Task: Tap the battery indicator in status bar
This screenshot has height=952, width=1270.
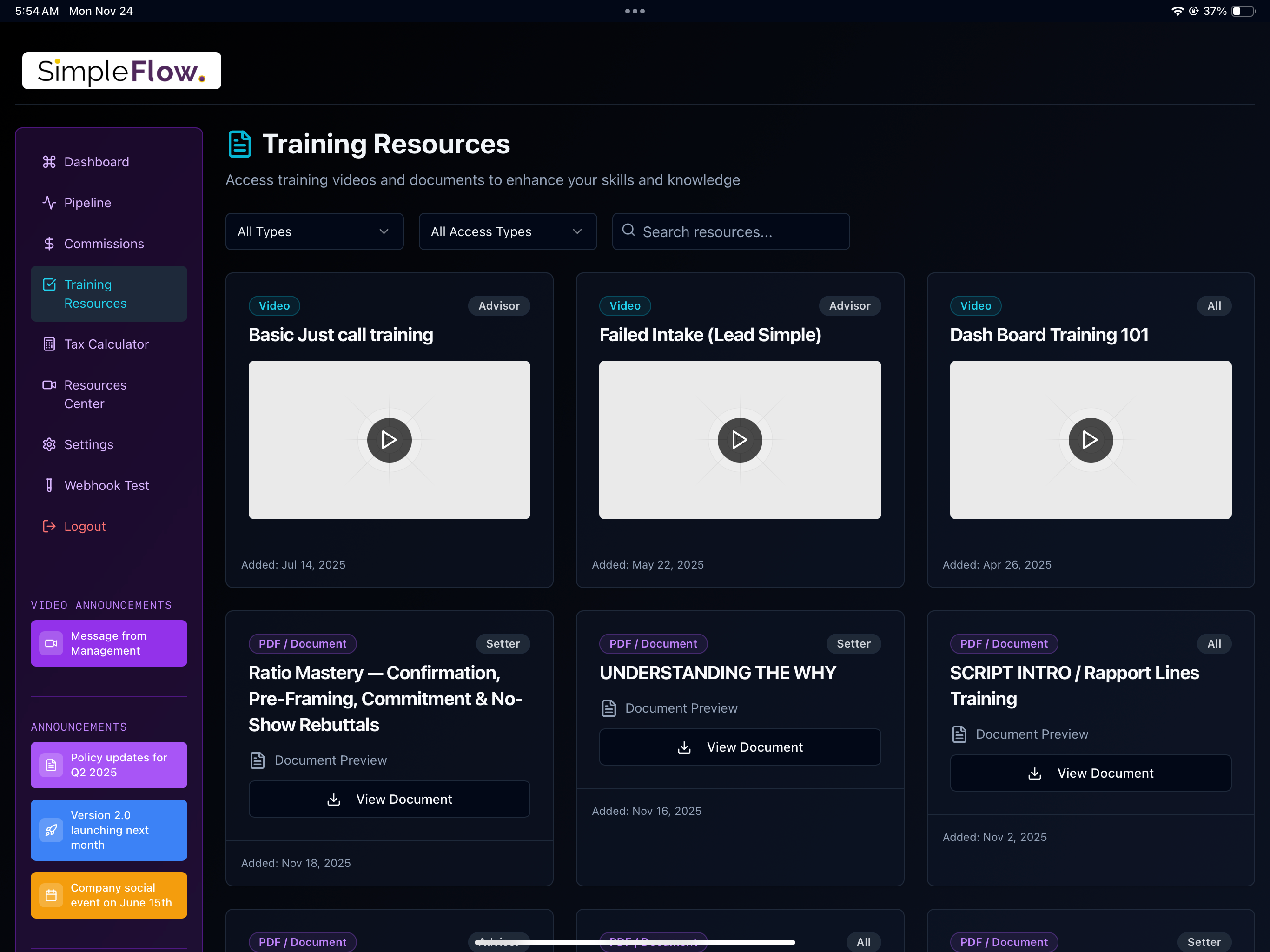Action: (1244, 11)
